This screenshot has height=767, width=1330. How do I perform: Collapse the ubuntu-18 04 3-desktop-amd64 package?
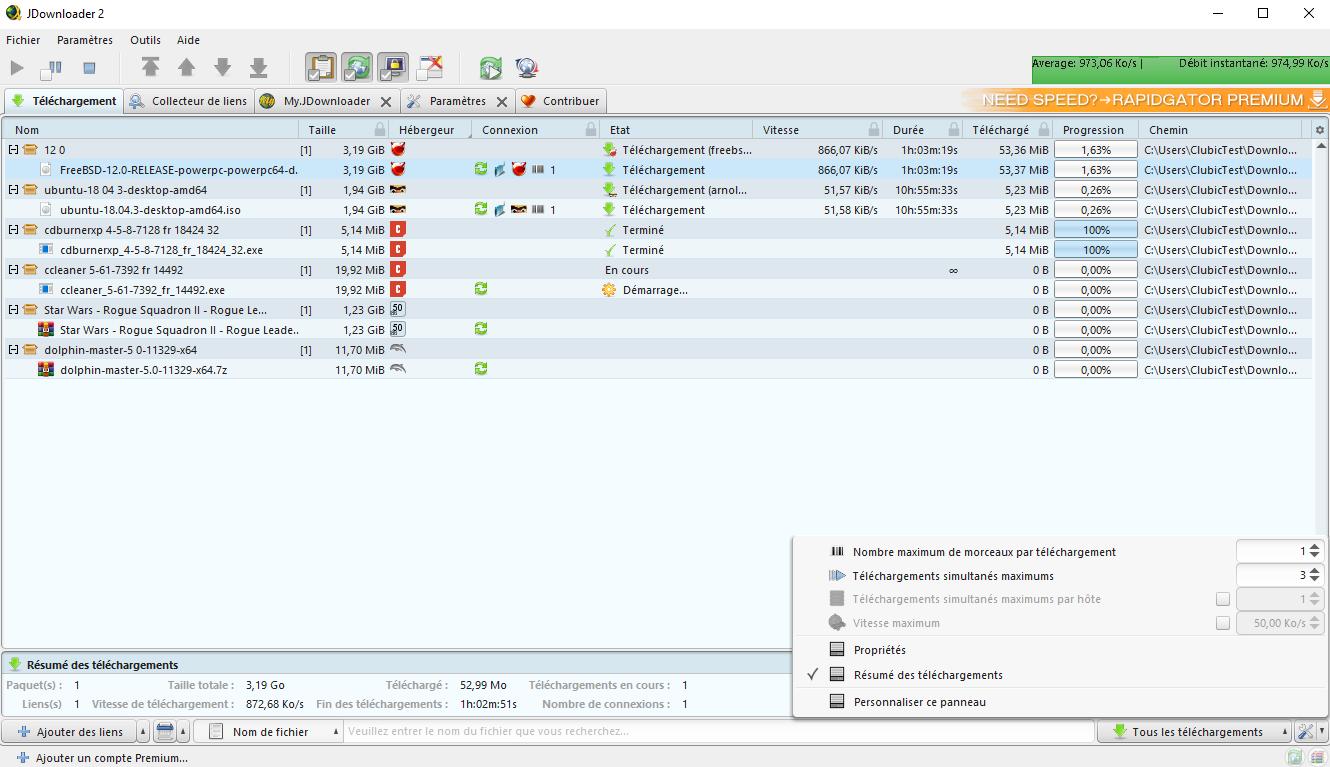point(13,190)
